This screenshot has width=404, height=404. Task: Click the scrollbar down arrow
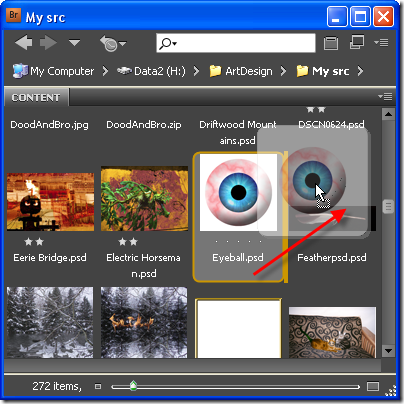point(388,351)
